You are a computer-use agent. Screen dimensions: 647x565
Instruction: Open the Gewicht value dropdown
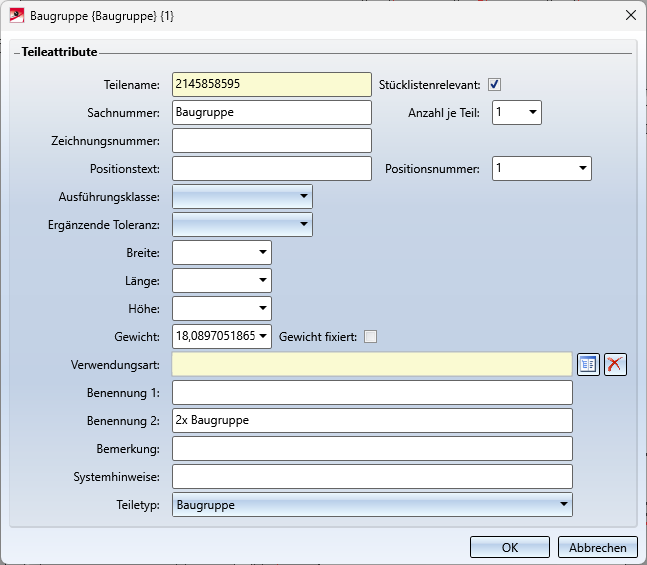coord(262,336)
